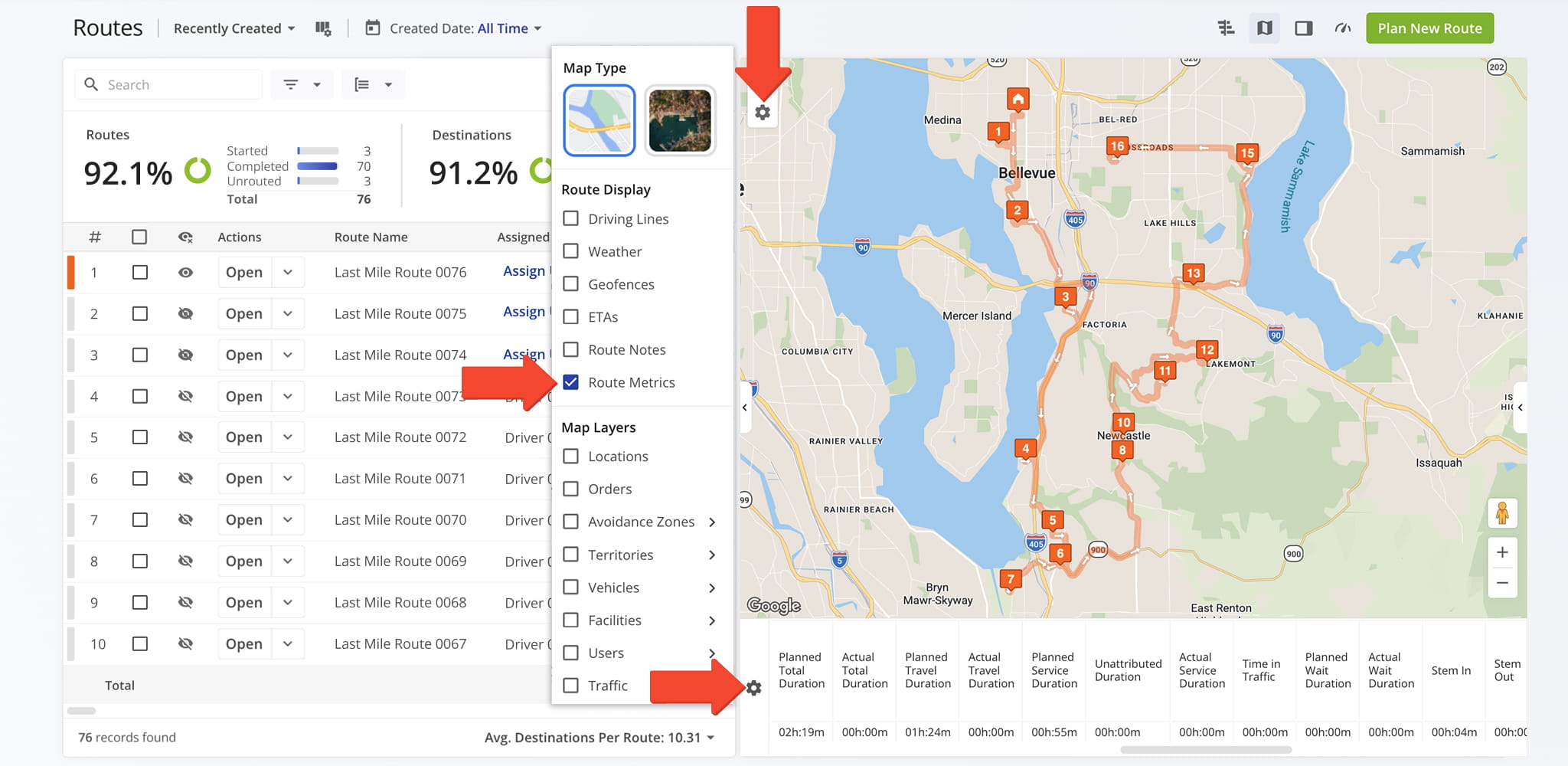The image size is (1568, 766).
Task: Enable the Geofences checkbox
Action: (570, 284)
